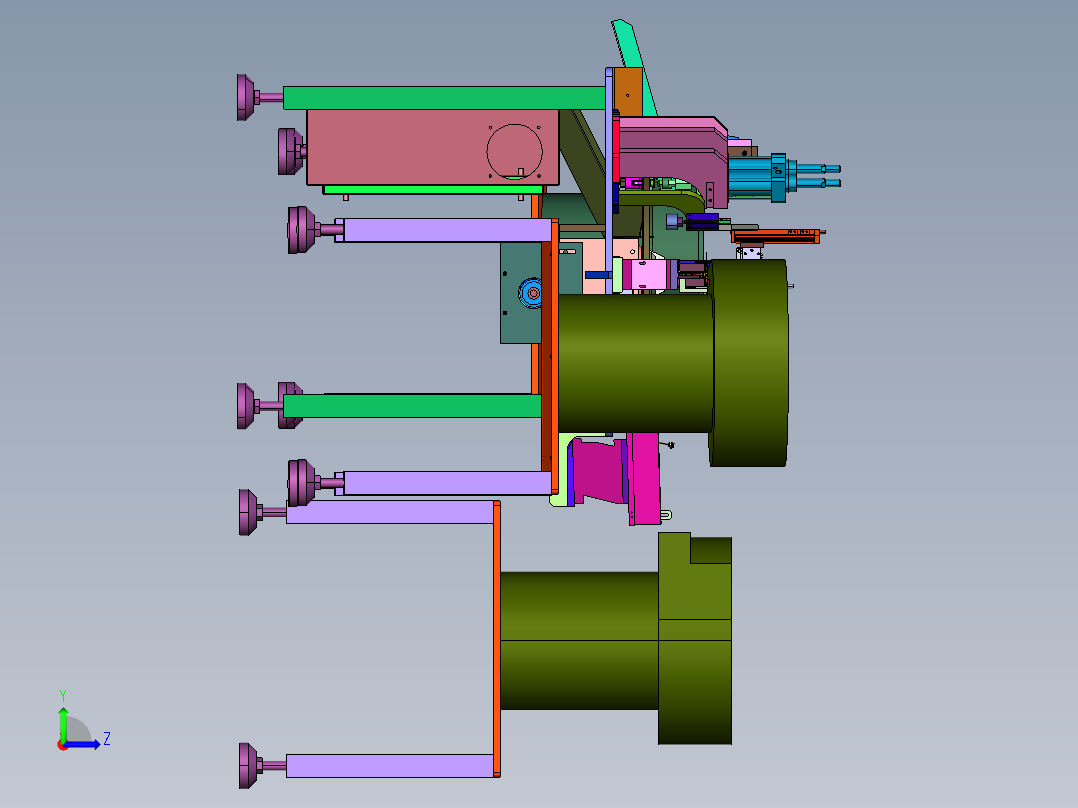Pick the brown block beside the angled plate
Screen dimensions: 1078x808
pos(628,92)
